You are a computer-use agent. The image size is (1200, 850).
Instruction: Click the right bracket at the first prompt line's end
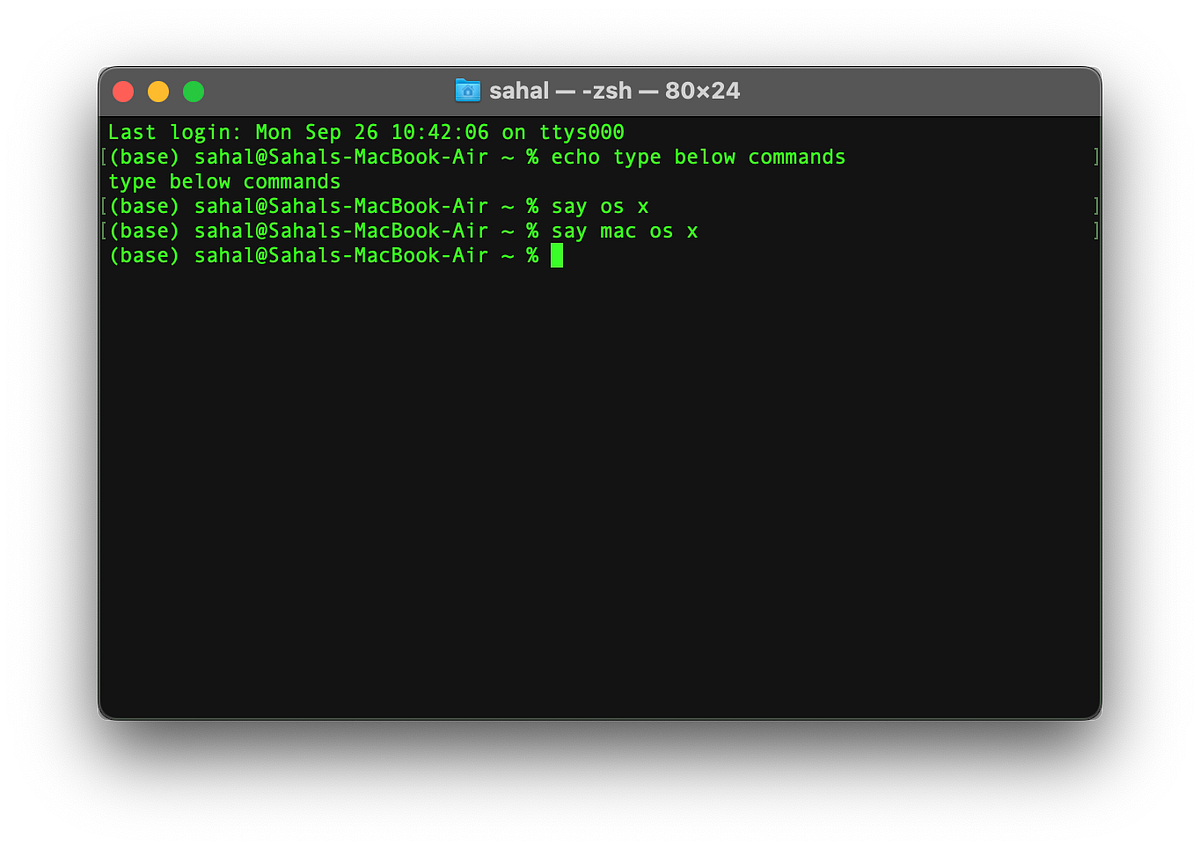tap(1096, 156)
